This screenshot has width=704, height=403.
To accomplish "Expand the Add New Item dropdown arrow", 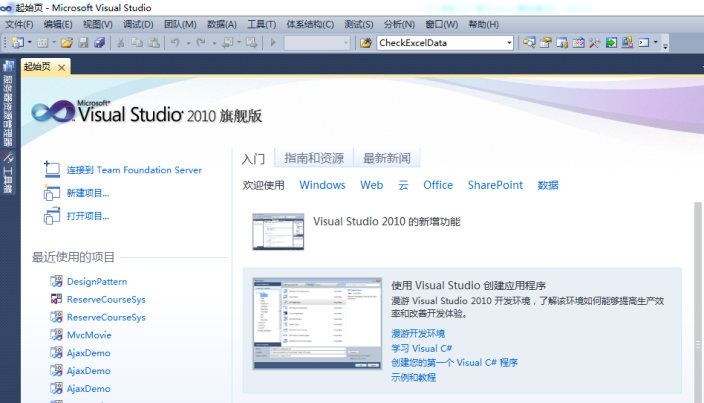I will (x=54, y=43).
